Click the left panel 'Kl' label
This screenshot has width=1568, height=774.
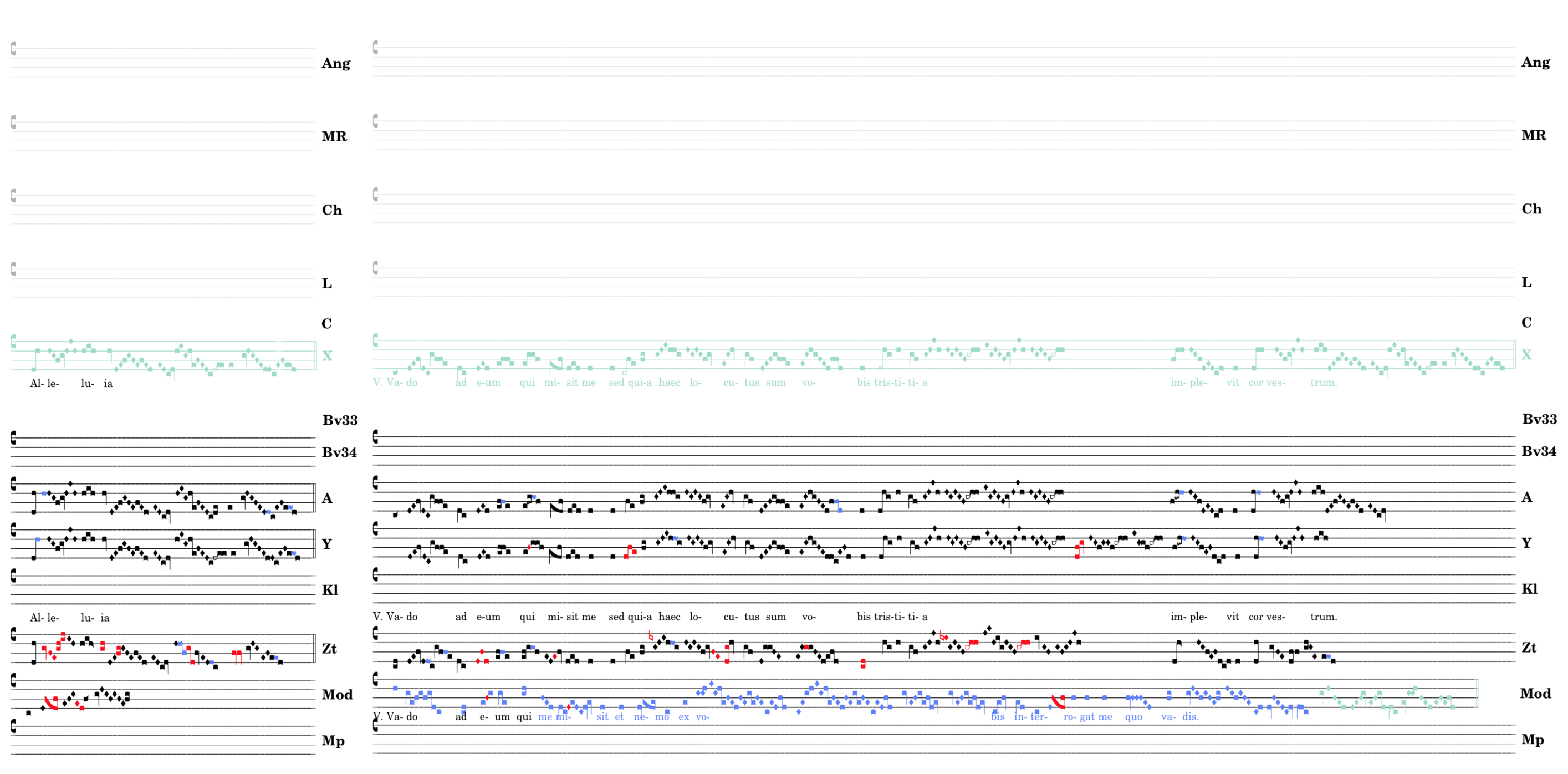pos(329,589)
